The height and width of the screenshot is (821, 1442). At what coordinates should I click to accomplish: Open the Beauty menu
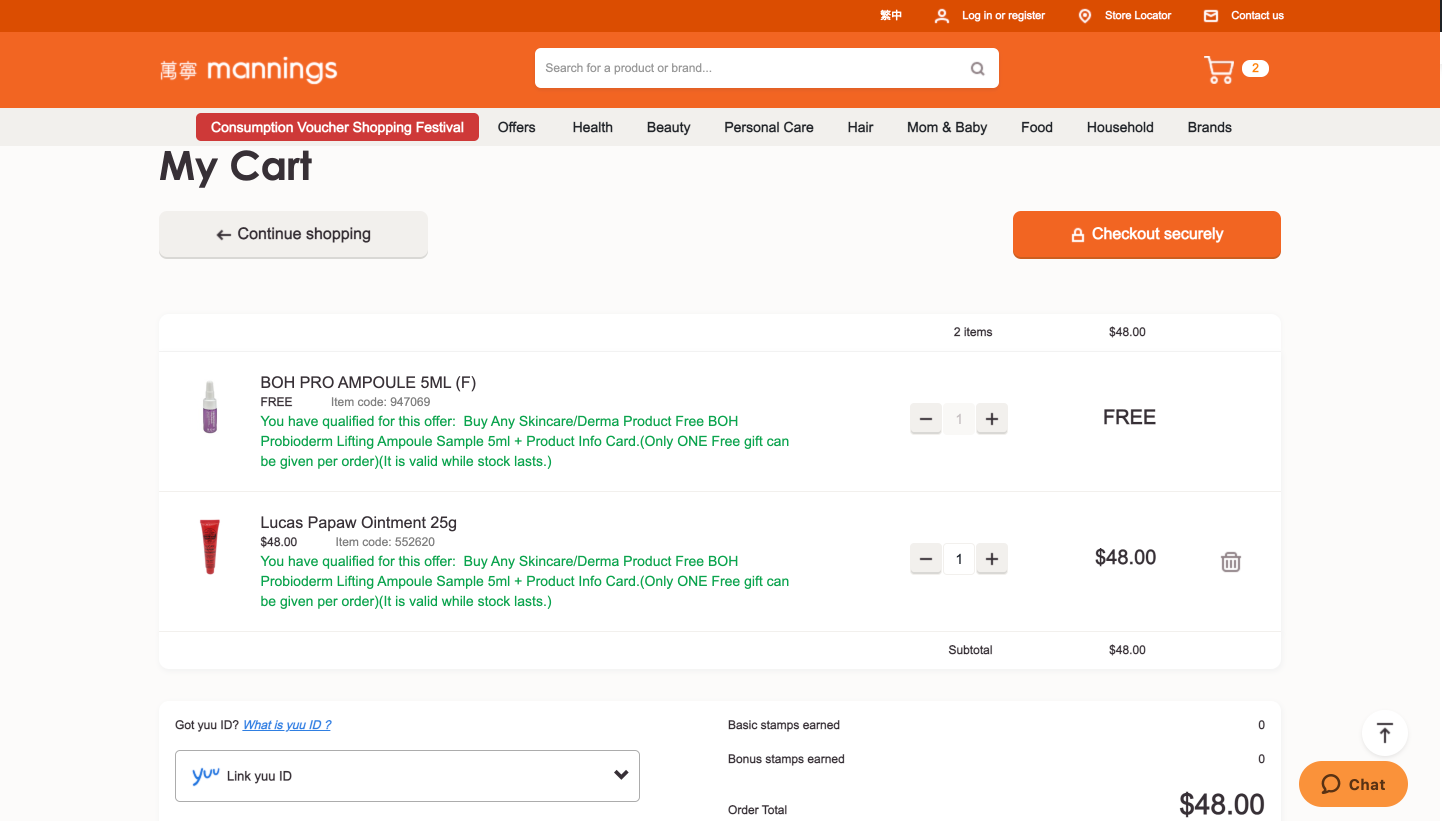(x=668, y=127)
